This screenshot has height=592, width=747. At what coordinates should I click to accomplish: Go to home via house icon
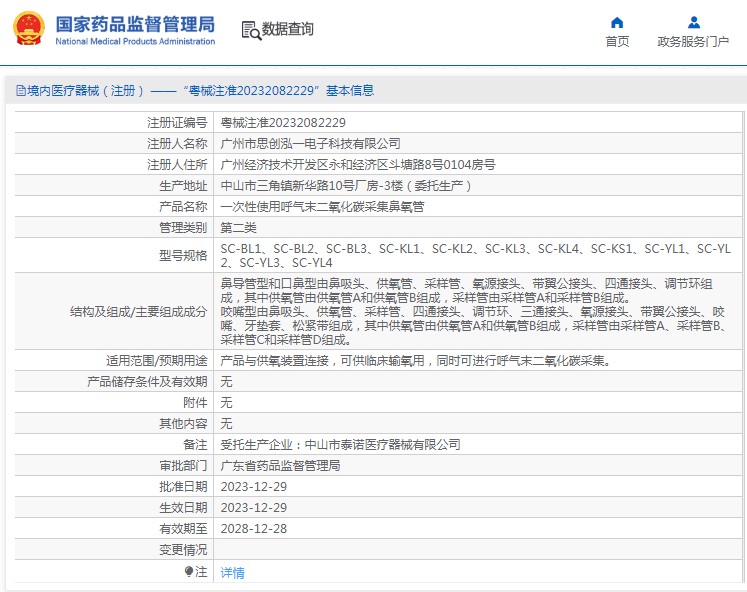click(x=617, y=22)
